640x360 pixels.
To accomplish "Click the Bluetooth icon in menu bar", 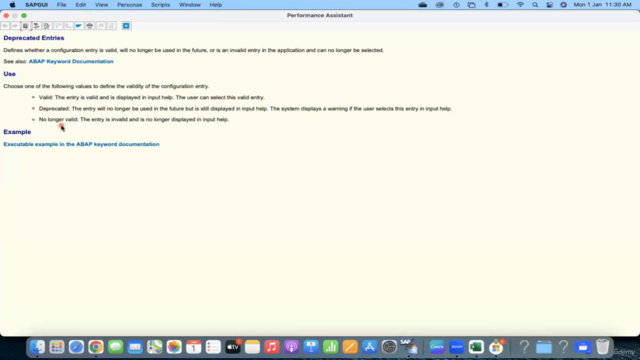I will coord(487,5).
